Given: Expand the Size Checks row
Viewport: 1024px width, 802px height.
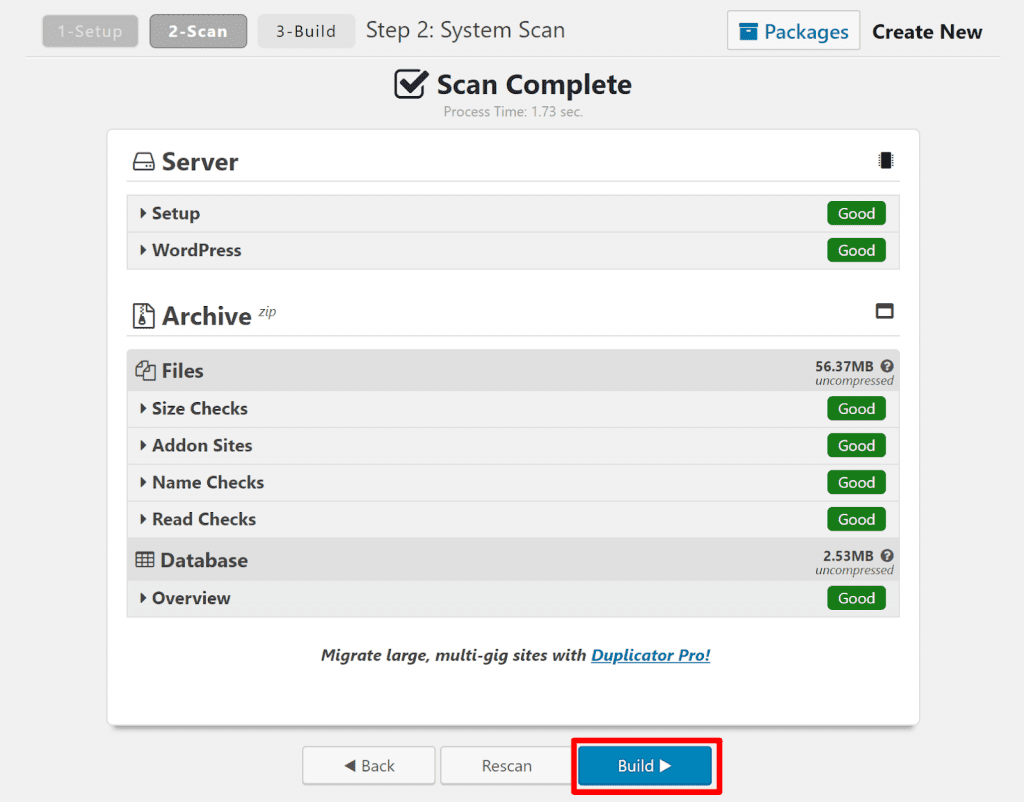Looking at the screenshot, I should [199, 409].
